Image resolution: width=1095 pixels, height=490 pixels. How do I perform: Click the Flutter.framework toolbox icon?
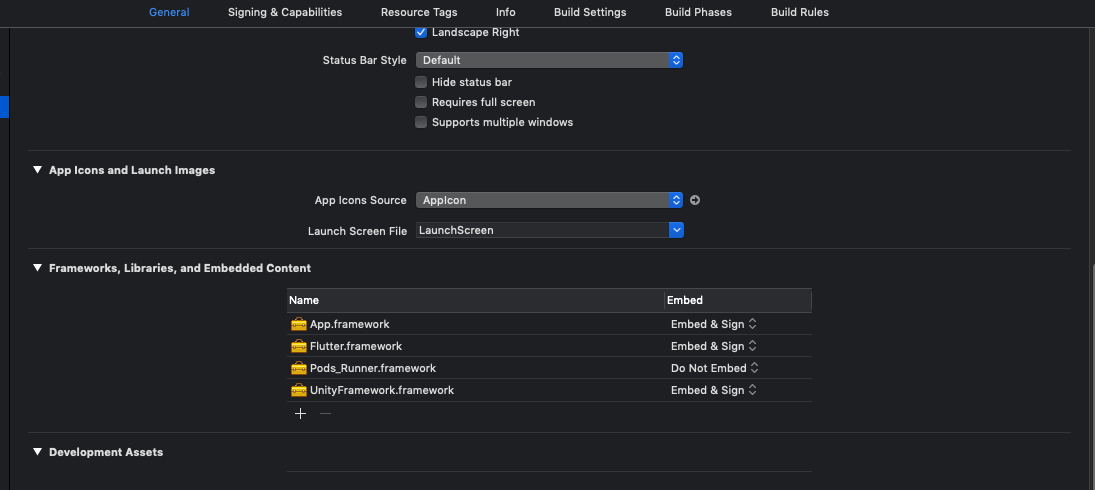(x=299, y=346)
